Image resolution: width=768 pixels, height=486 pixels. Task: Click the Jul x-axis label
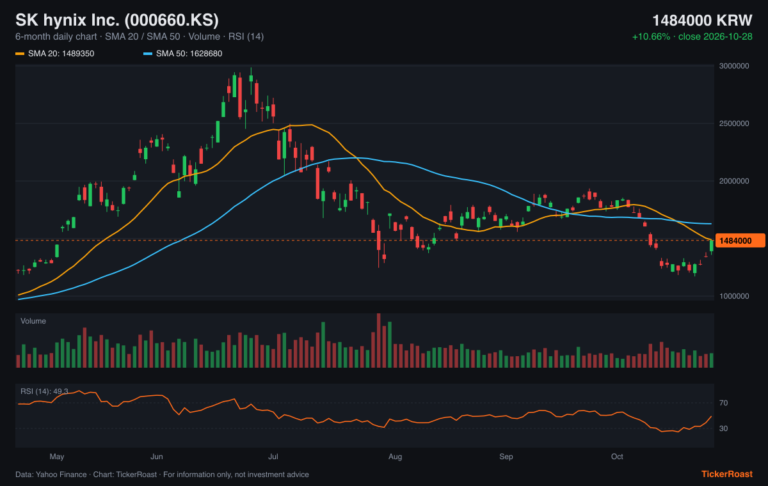[273, 457]
